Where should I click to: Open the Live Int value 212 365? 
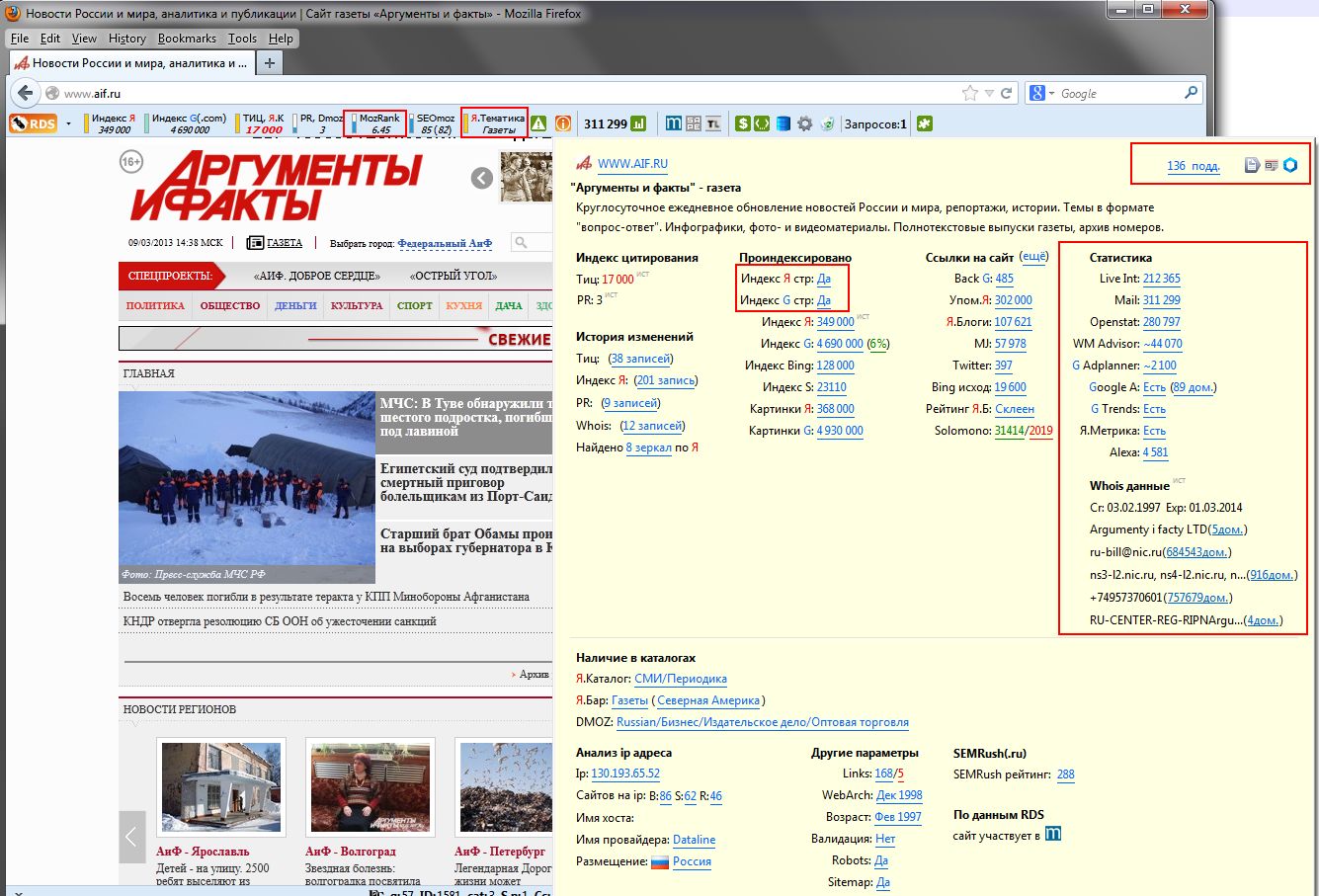1162,279
